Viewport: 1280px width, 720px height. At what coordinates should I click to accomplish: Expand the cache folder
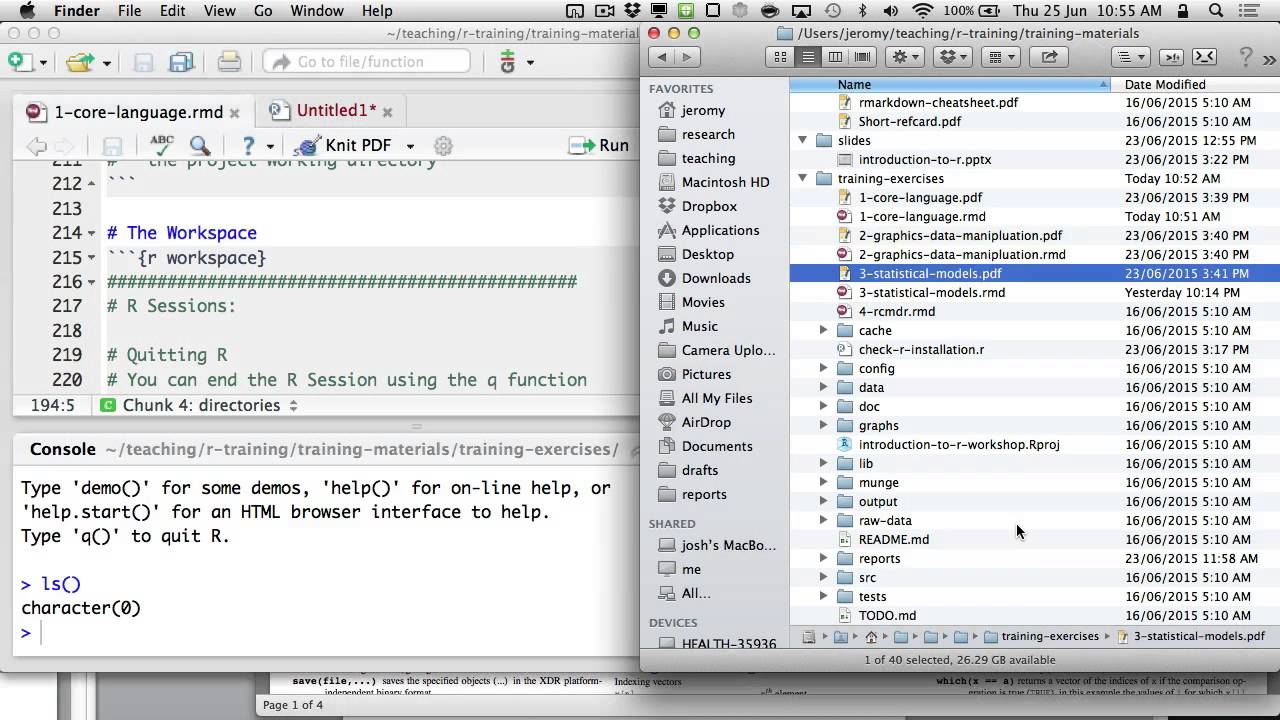[823, 330]
